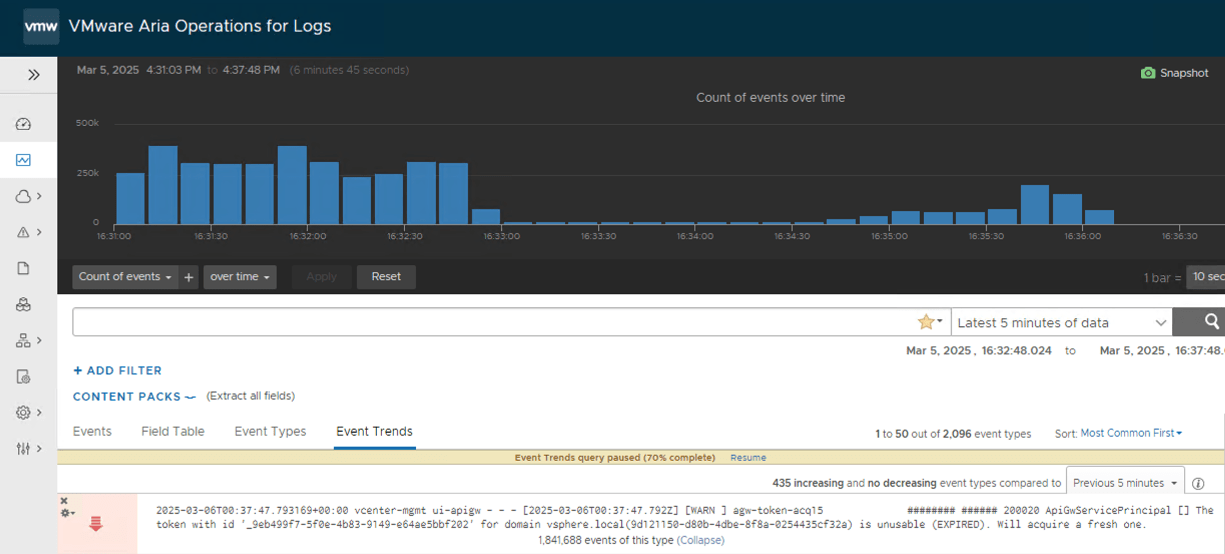Screen dimensions: 1225x554
Task: Switch to the Event Types tab
Action: coord(270,431)
